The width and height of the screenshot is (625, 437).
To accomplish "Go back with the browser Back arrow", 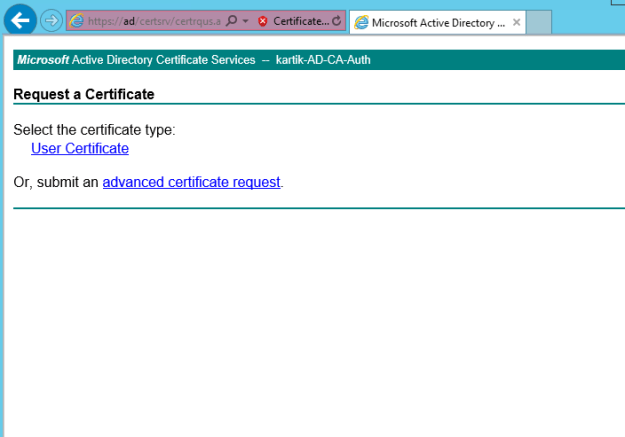I will coord(20,20).
